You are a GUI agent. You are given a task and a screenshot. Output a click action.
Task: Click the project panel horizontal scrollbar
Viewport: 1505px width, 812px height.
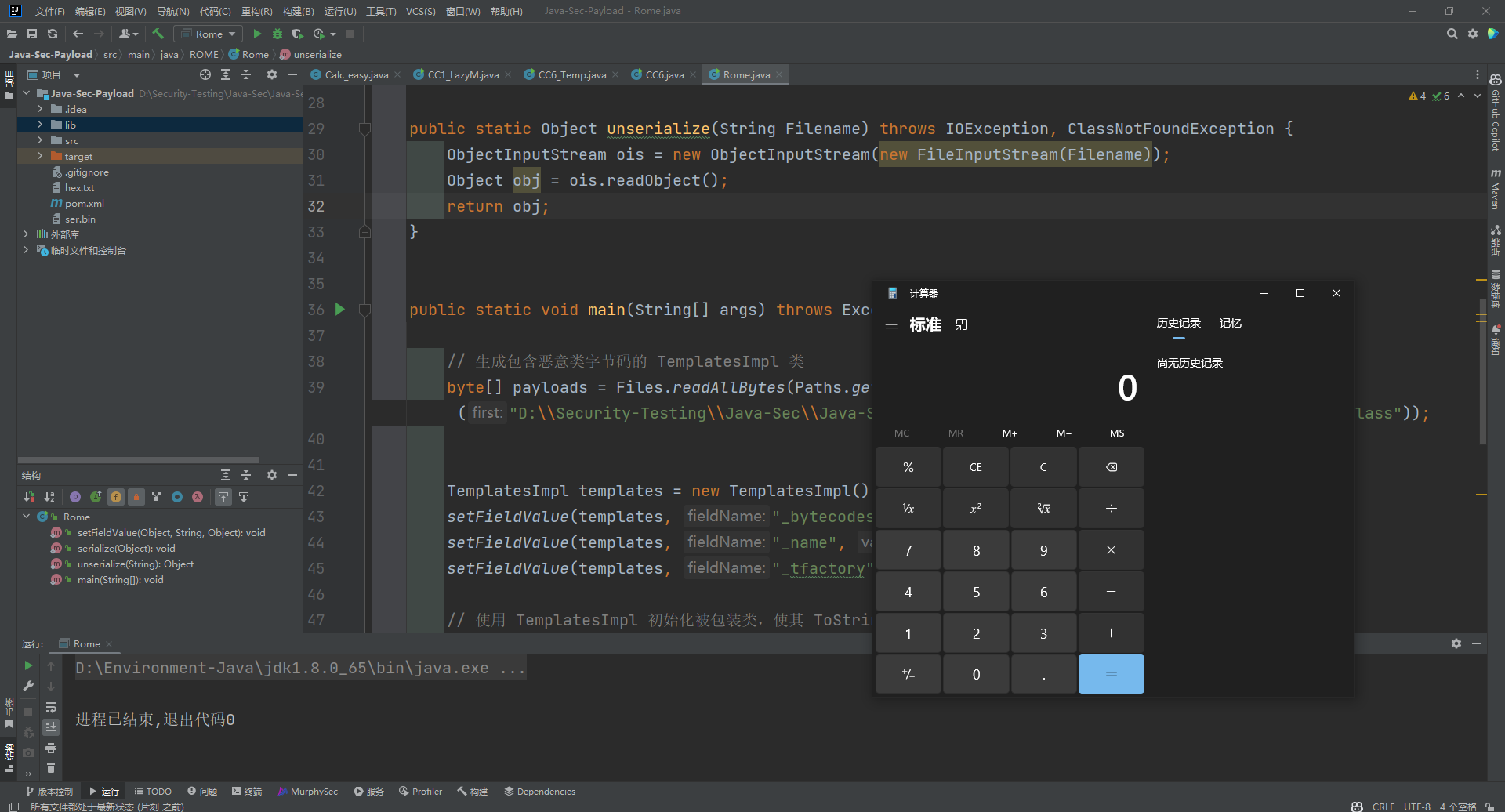click(139, 460)
